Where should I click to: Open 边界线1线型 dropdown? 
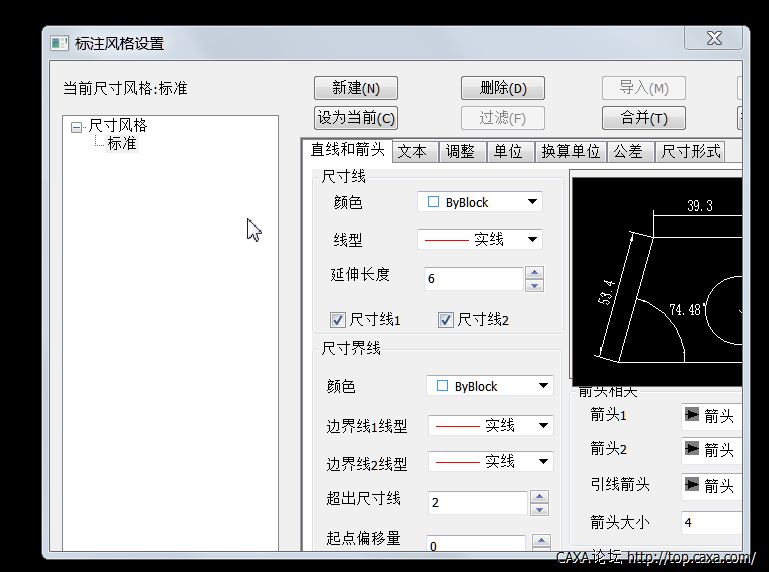pyautogui.click(x=490, y=425)
